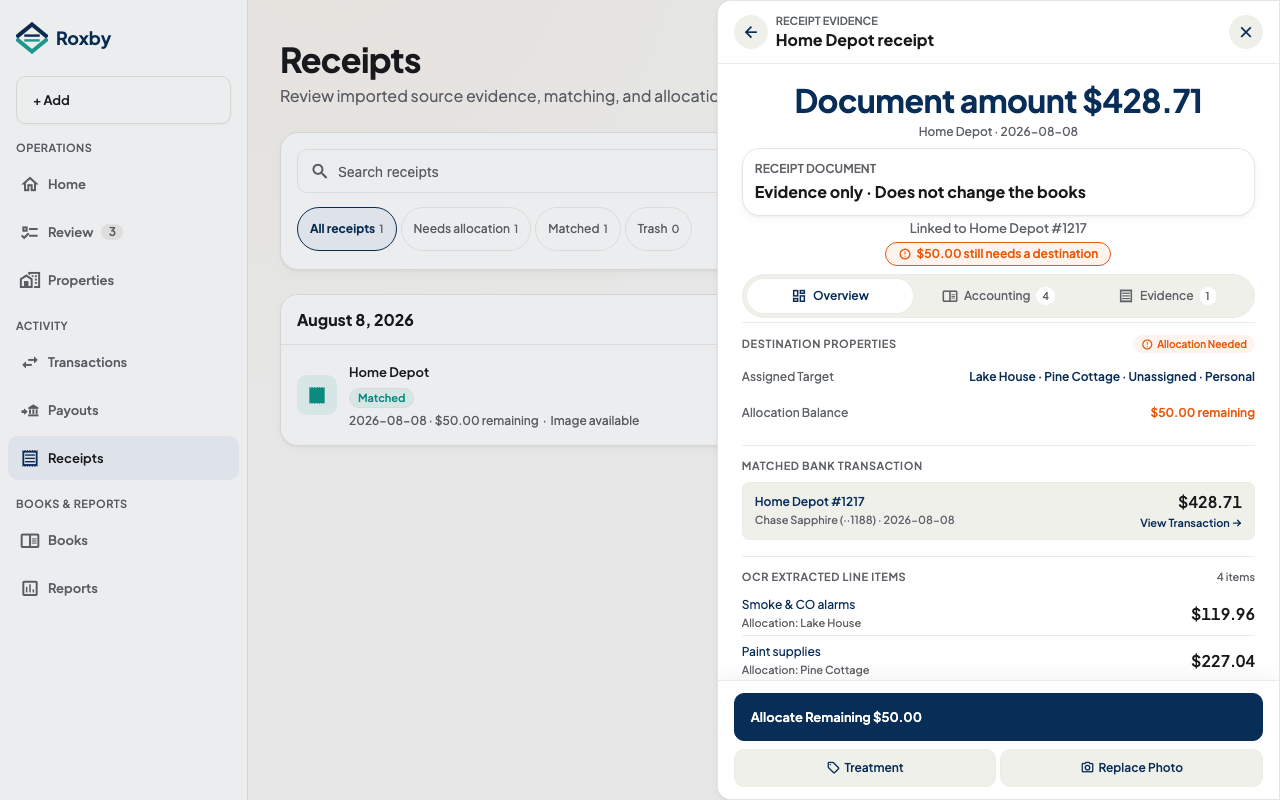The width and height of the screenshot is (1280, 800).
Task: Click the Receipts list icon
Action: [x=30, y=458]
